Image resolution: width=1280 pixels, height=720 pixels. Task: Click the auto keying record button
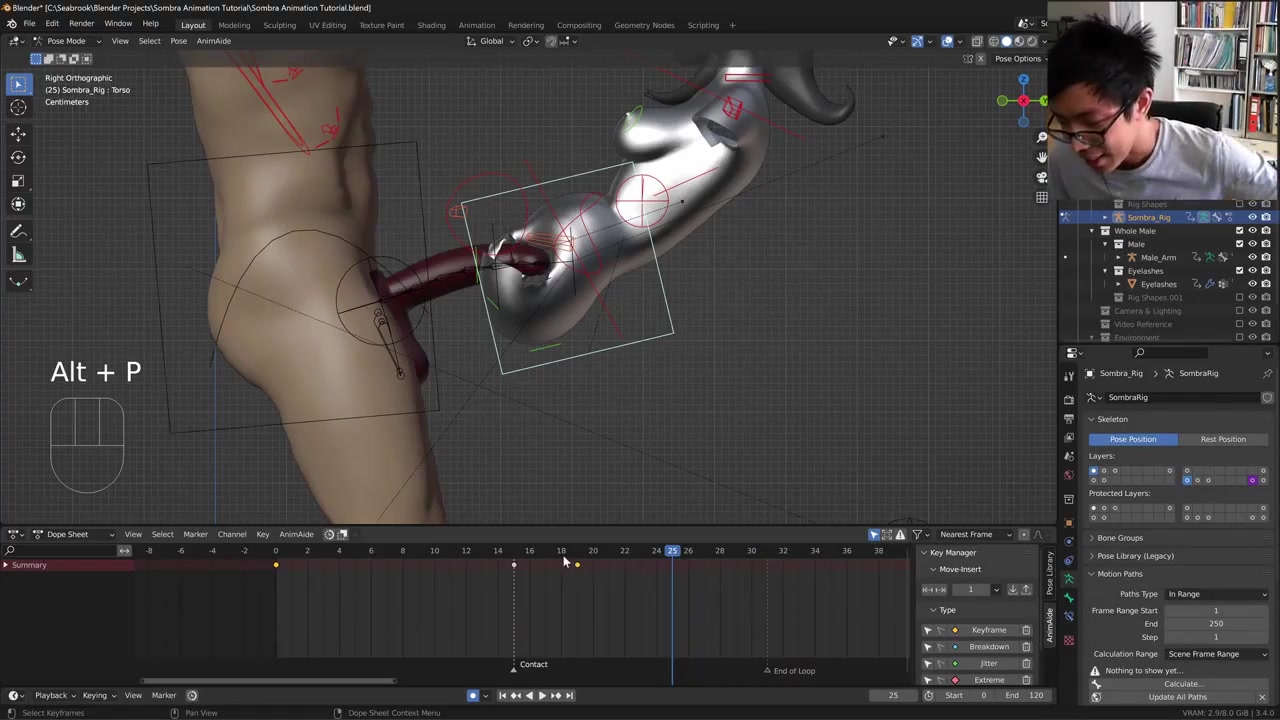(473, 696)
